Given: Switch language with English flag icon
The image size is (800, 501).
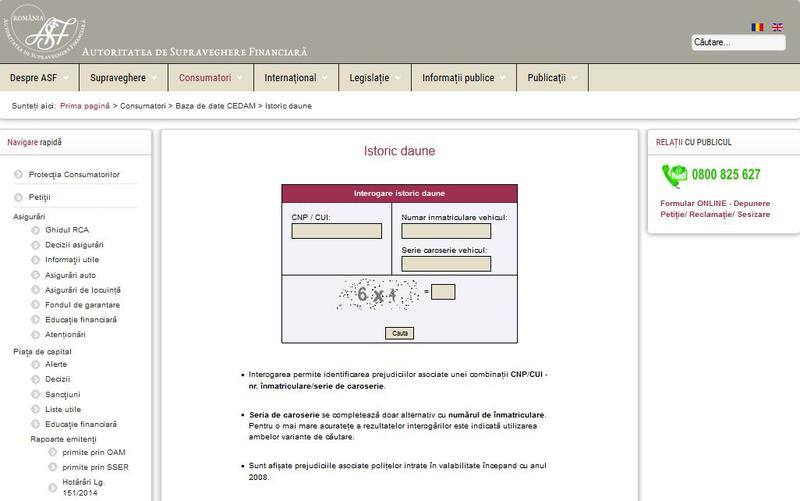Looking at the screenshot, I should click(x=777, y=27).
